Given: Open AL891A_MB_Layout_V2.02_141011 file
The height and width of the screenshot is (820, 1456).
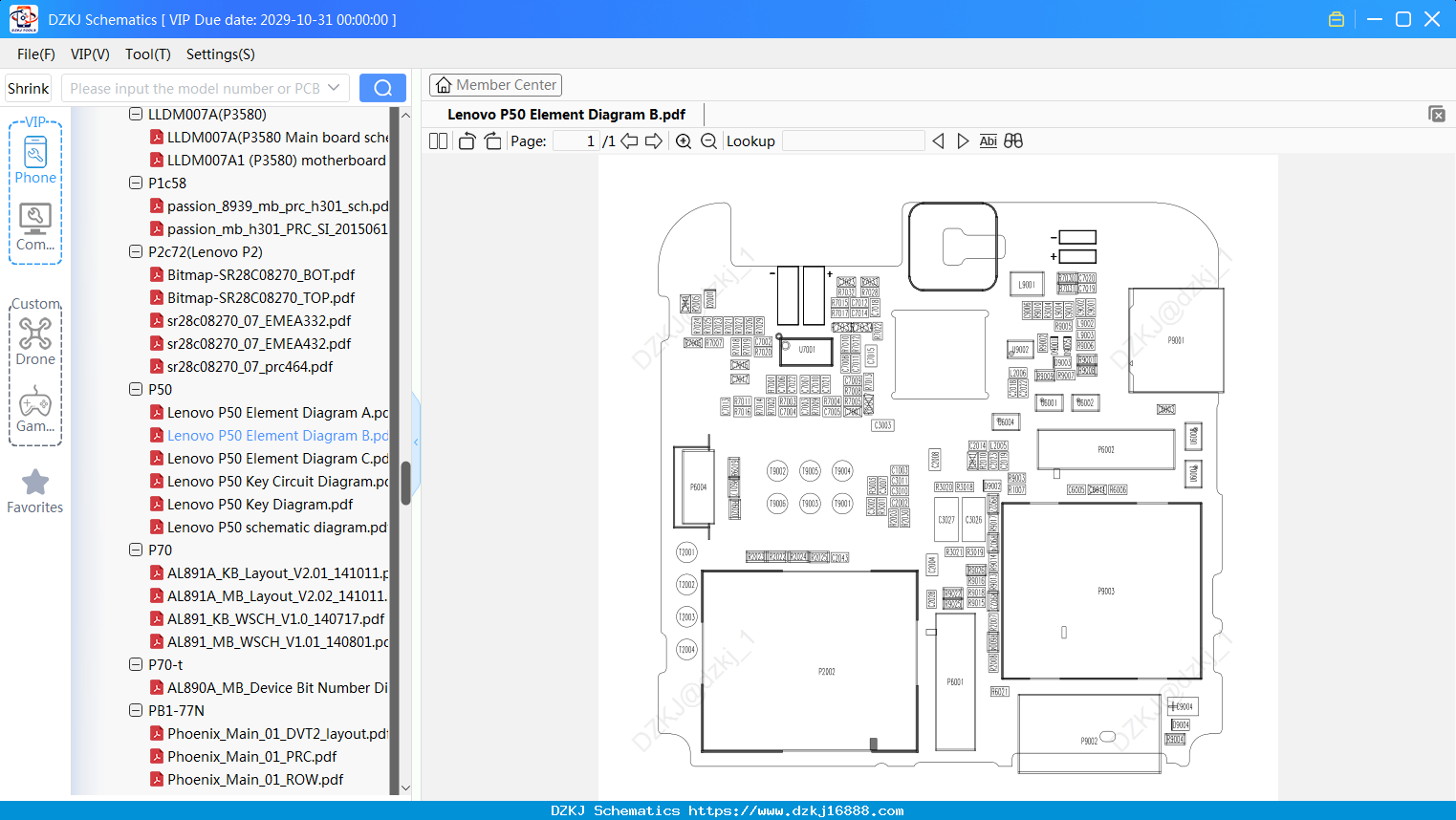Looking at the screenshot, I should click(x=277, y=596).
